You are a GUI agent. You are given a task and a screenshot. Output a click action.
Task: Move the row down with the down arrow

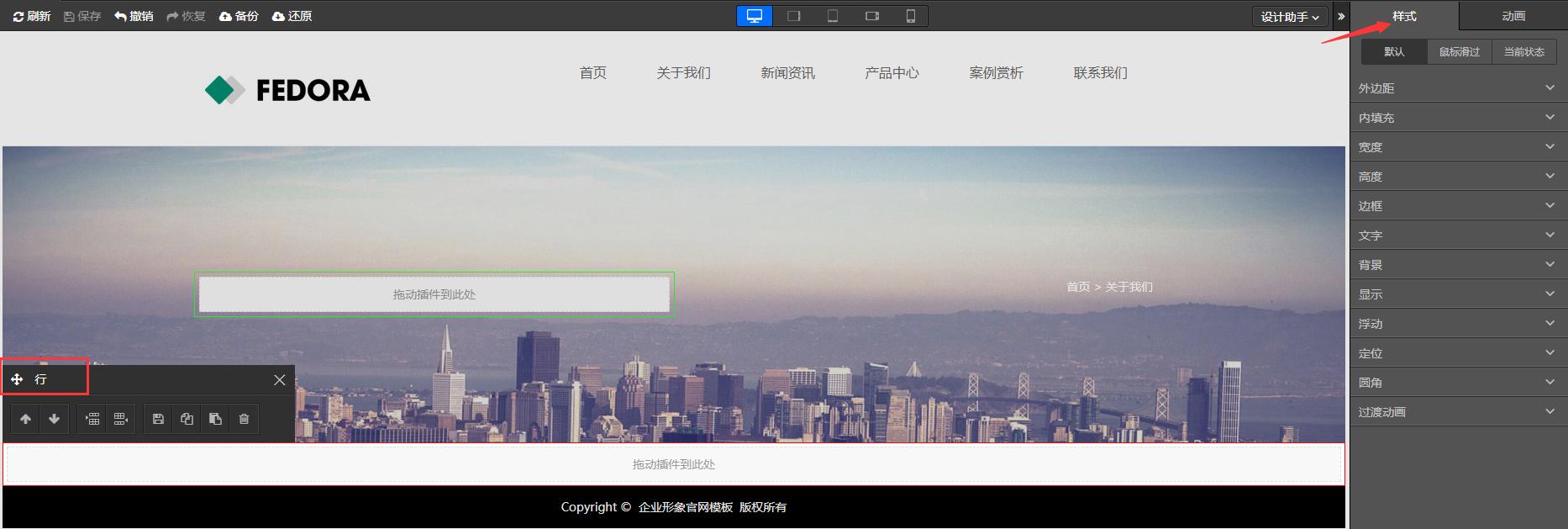(x=55, y=419)
